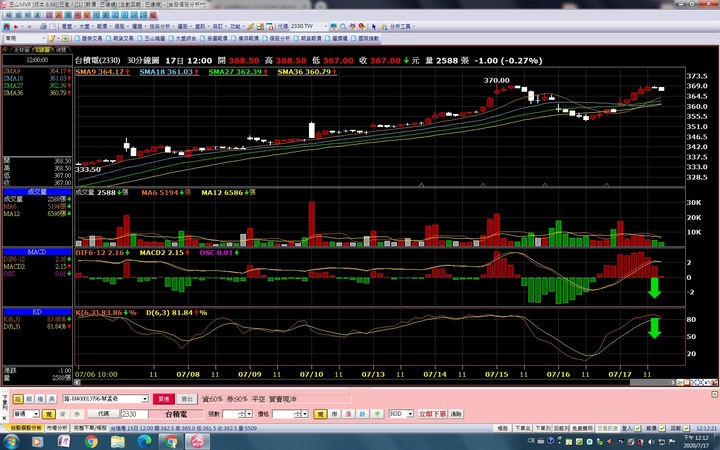This screenshot has width=720, height=450.
Task: Click the monitor icon beside stock code
Action: (x=334, y=27)
